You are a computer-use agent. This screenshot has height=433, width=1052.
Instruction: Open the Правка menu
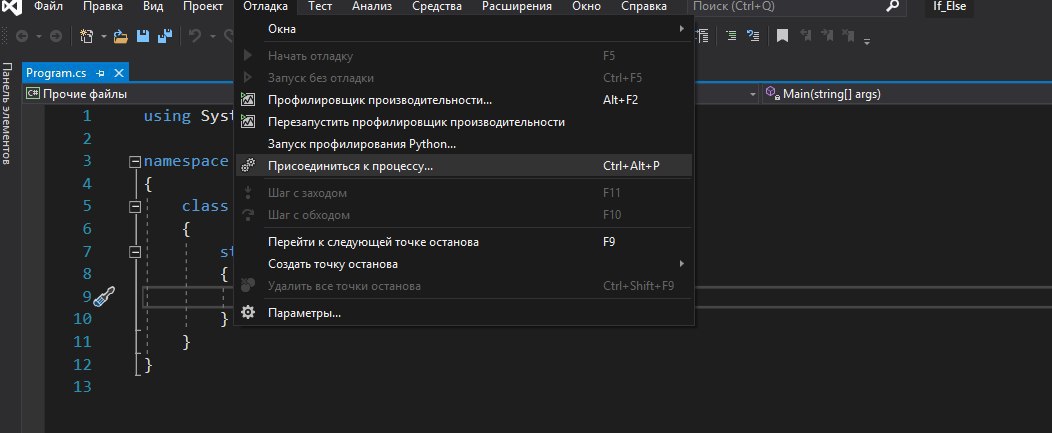(103, 7)
